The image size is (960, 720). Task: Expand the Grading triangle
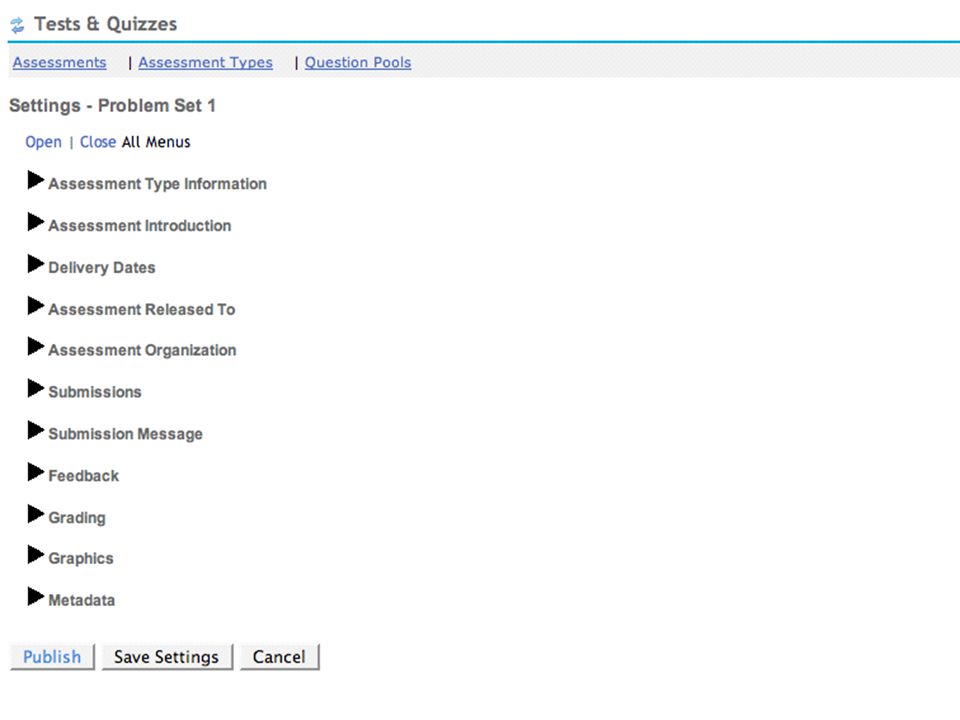click(36, 514)
